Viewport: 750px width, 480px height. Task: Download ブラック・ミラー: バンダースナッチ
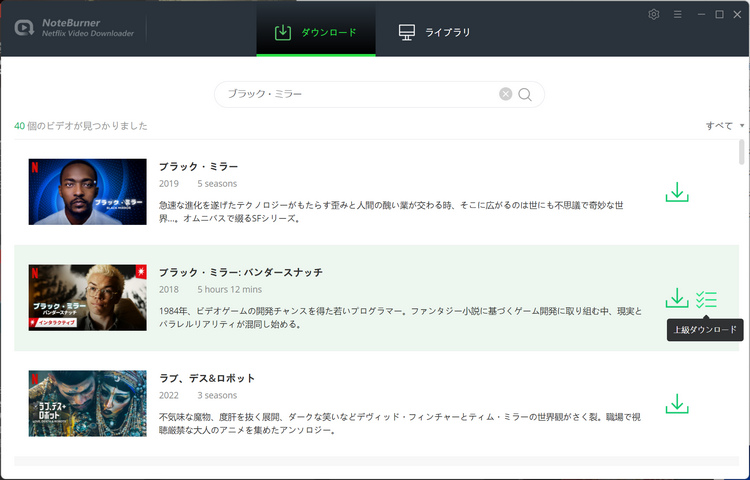(677, 298)
